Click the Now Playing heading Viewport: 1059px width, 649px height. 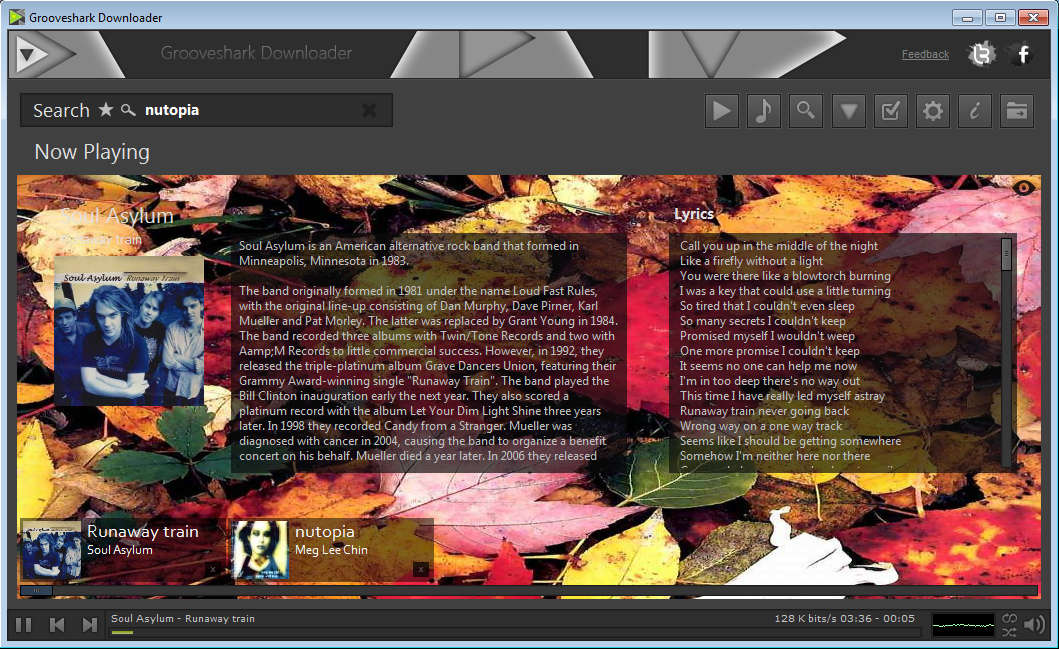click(x=92, y=152)
